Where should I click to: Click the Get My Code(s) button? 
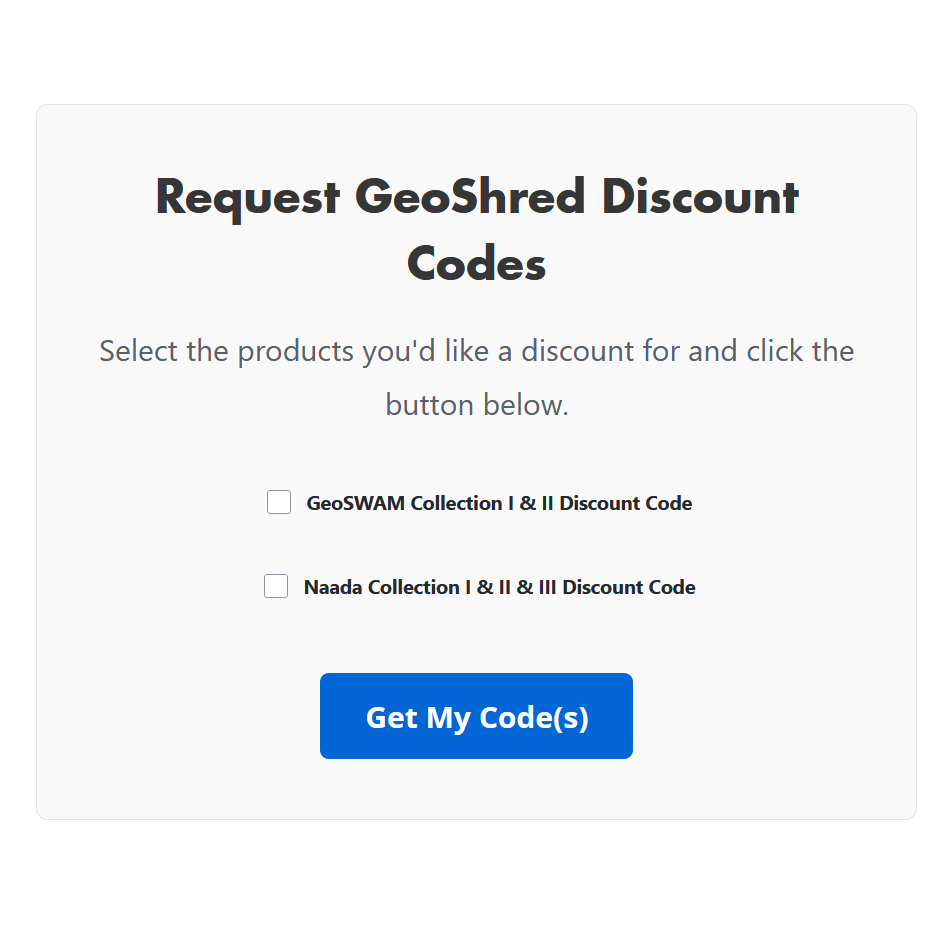coord(476,716)
